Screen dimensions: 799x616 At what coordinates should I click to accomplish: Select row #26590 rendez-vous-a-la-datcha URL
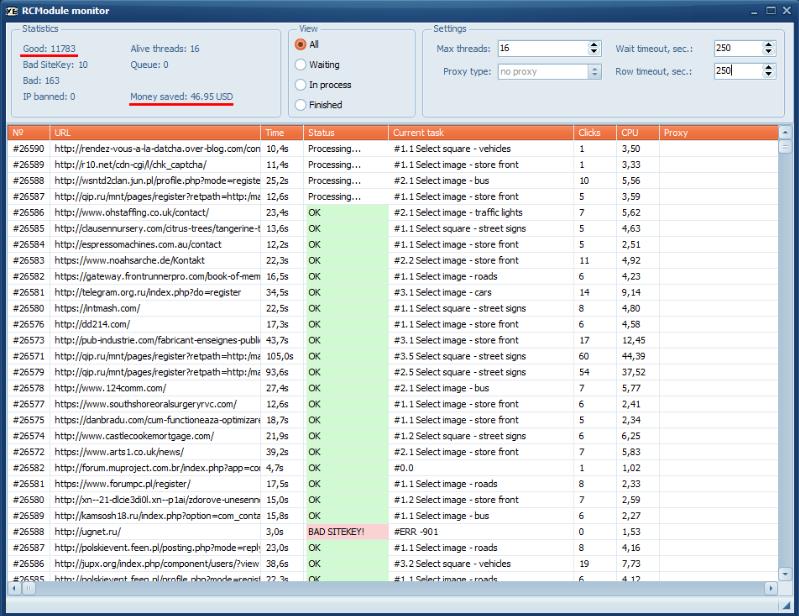(x=157, y=149)
